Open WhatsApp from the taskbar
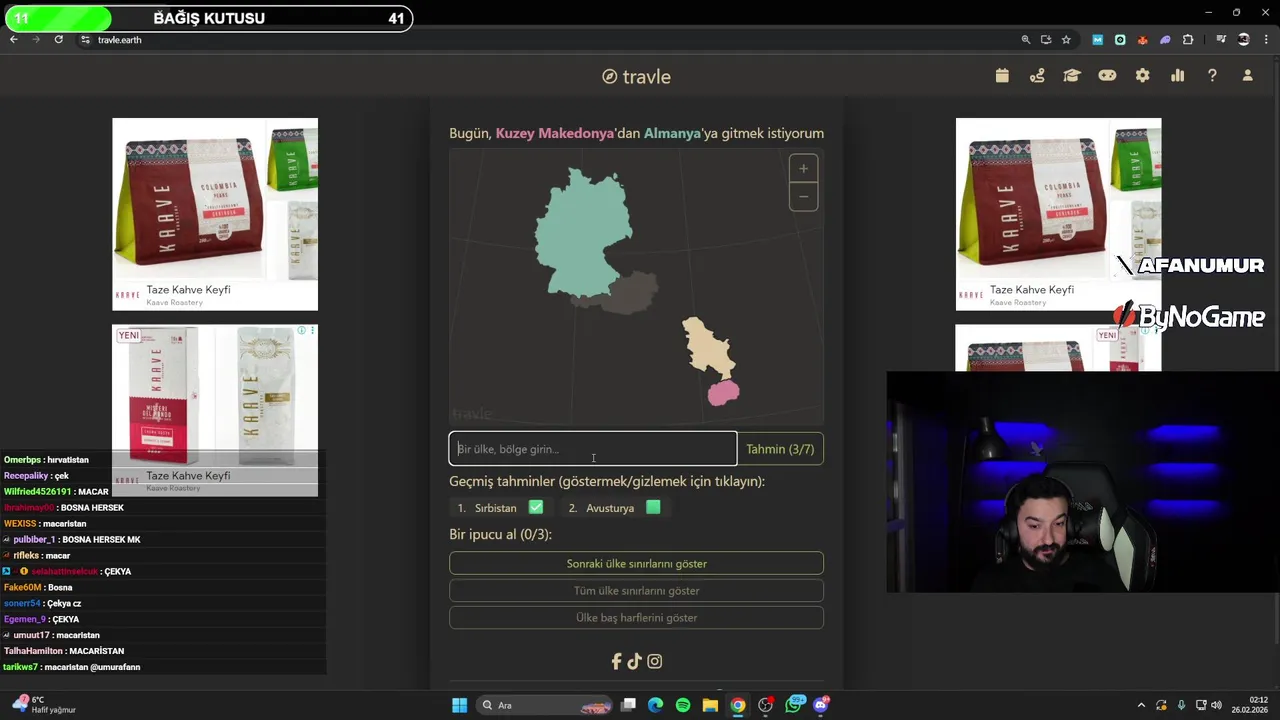The width and height of the screenshot is (1280, 720). [794, 705]
